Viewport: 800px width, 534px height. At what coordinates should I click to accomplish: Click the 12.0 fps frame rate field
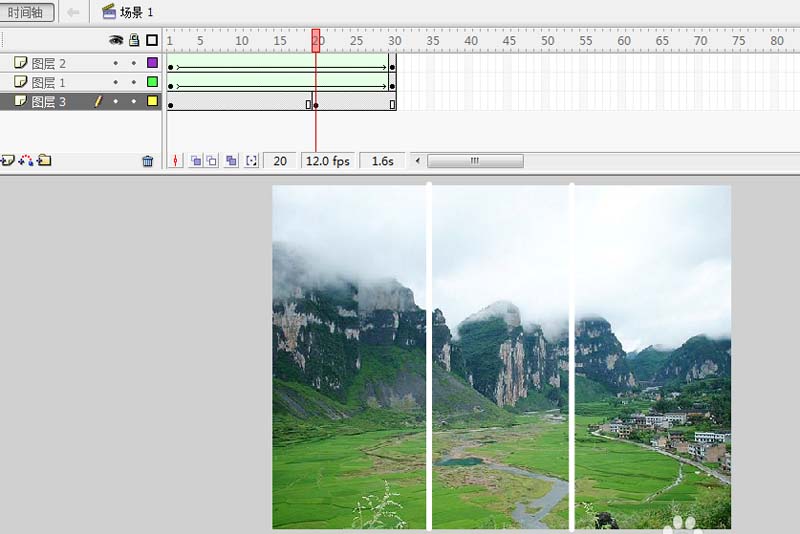(328, 161)
